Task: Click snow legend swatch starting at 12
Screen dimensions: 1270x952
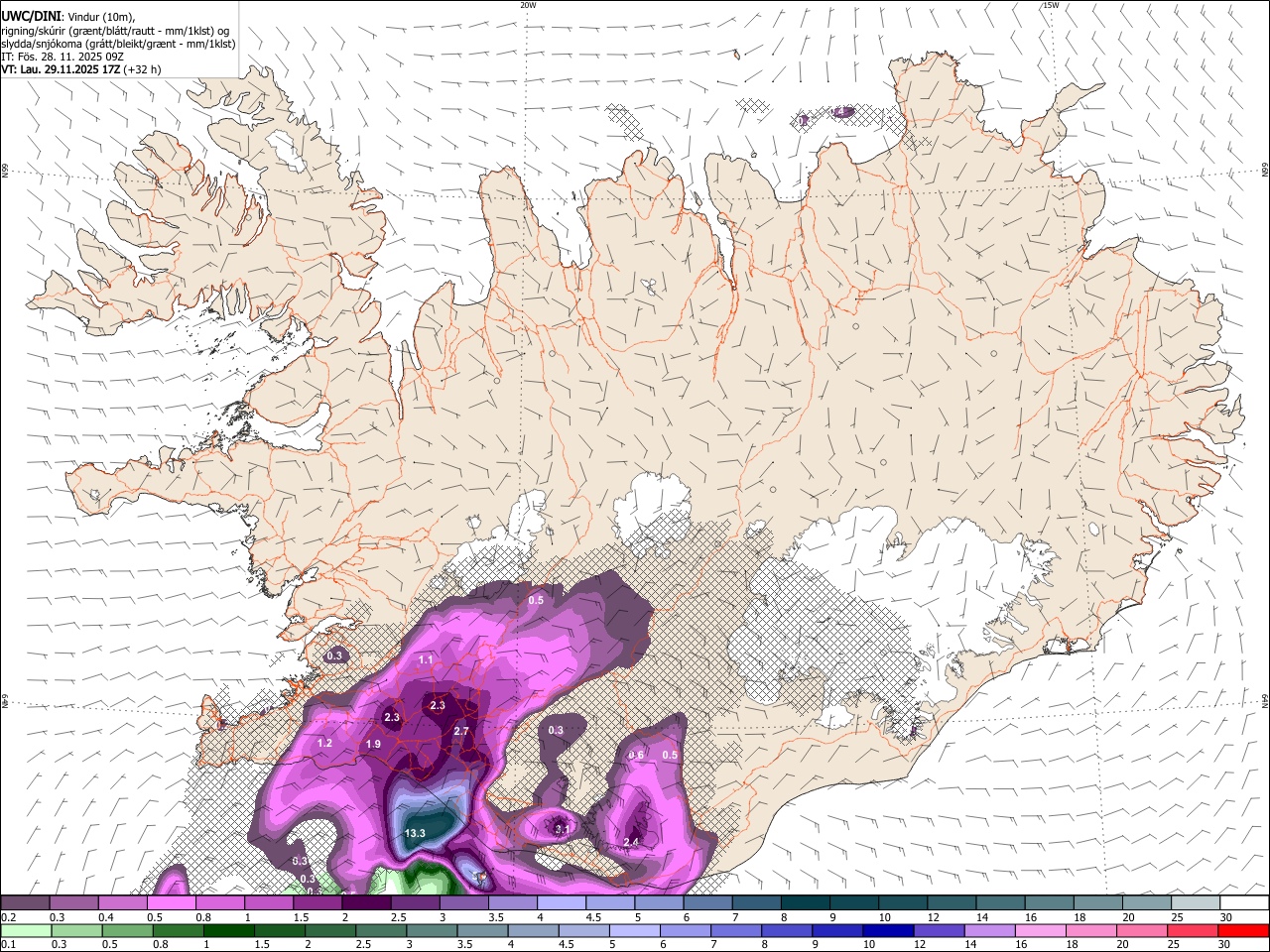Action: (951, 902)
